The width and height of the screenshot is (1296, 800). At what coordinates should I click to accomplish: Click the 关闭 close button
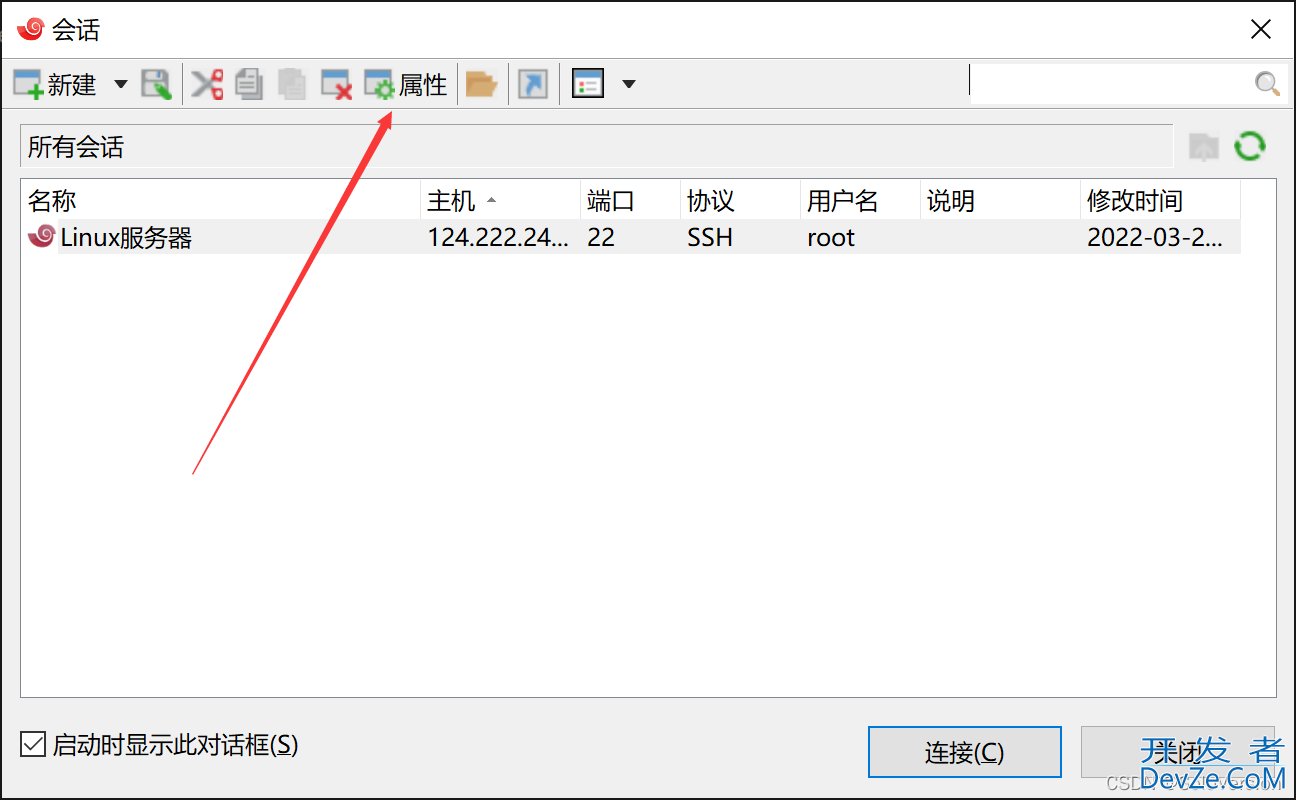1177,752
